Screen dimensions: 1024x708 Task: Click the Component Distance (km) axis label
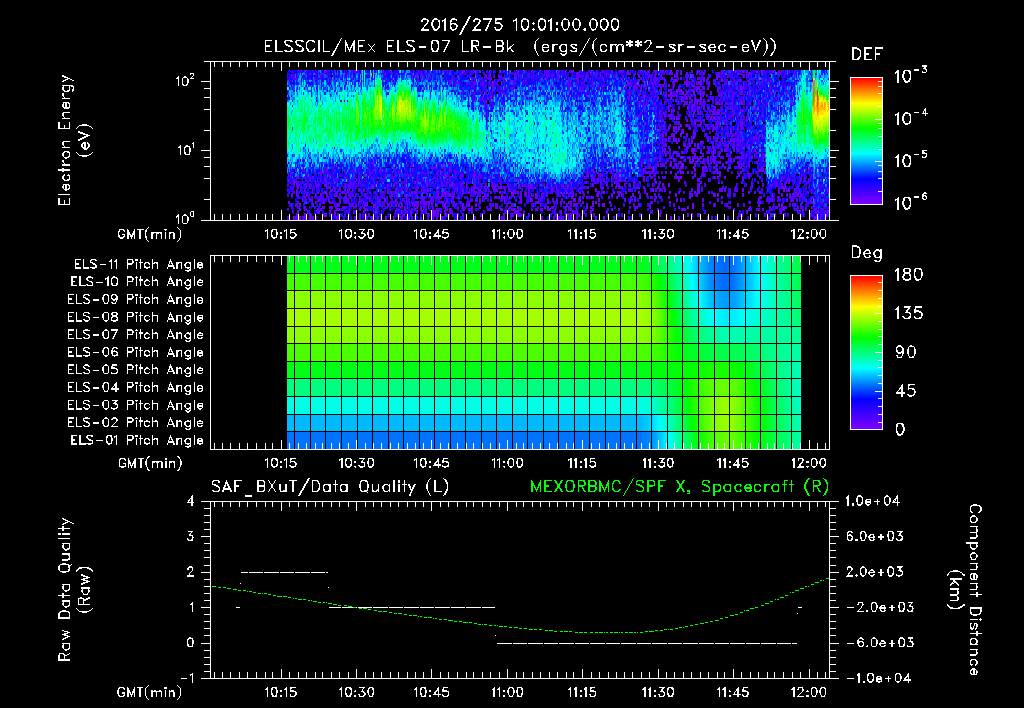click(965, 590)
